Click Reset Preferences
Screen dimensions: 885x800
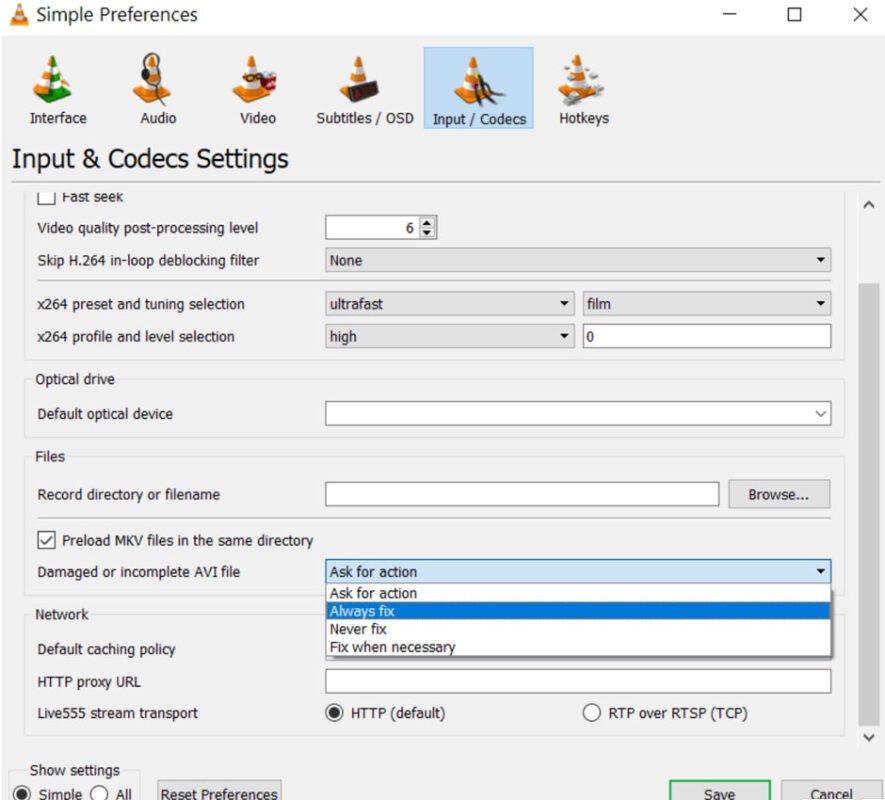[219, 792]
